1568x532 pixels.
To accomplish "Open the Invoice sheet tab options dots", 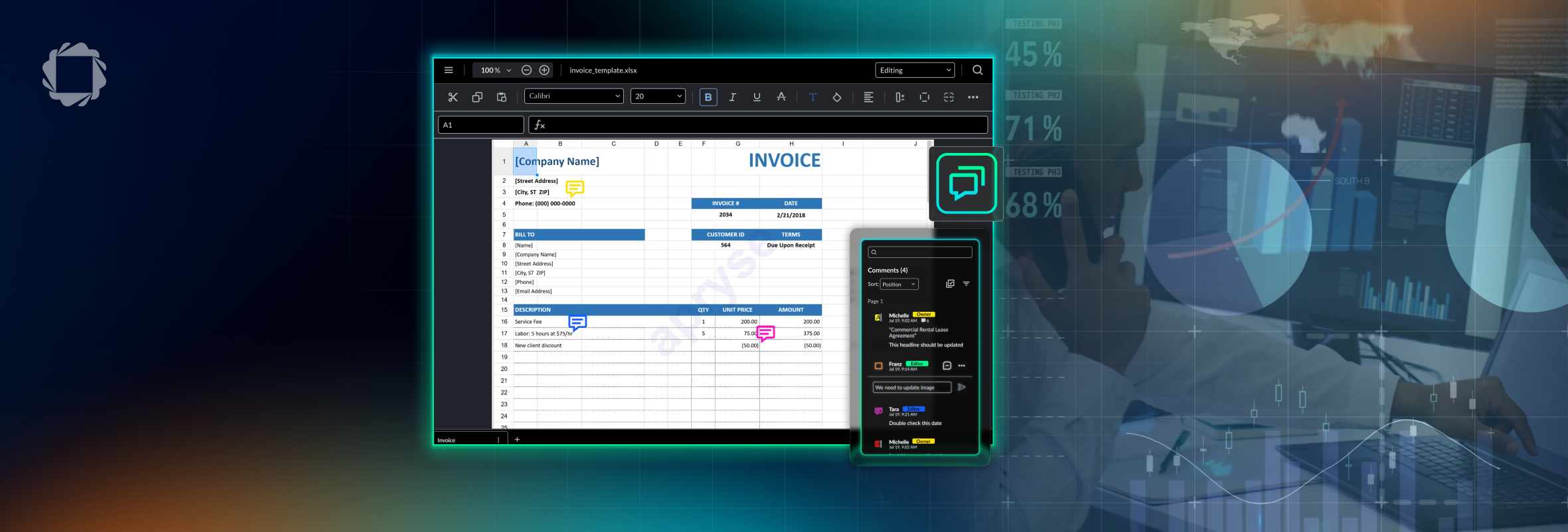I will (498, 440).
